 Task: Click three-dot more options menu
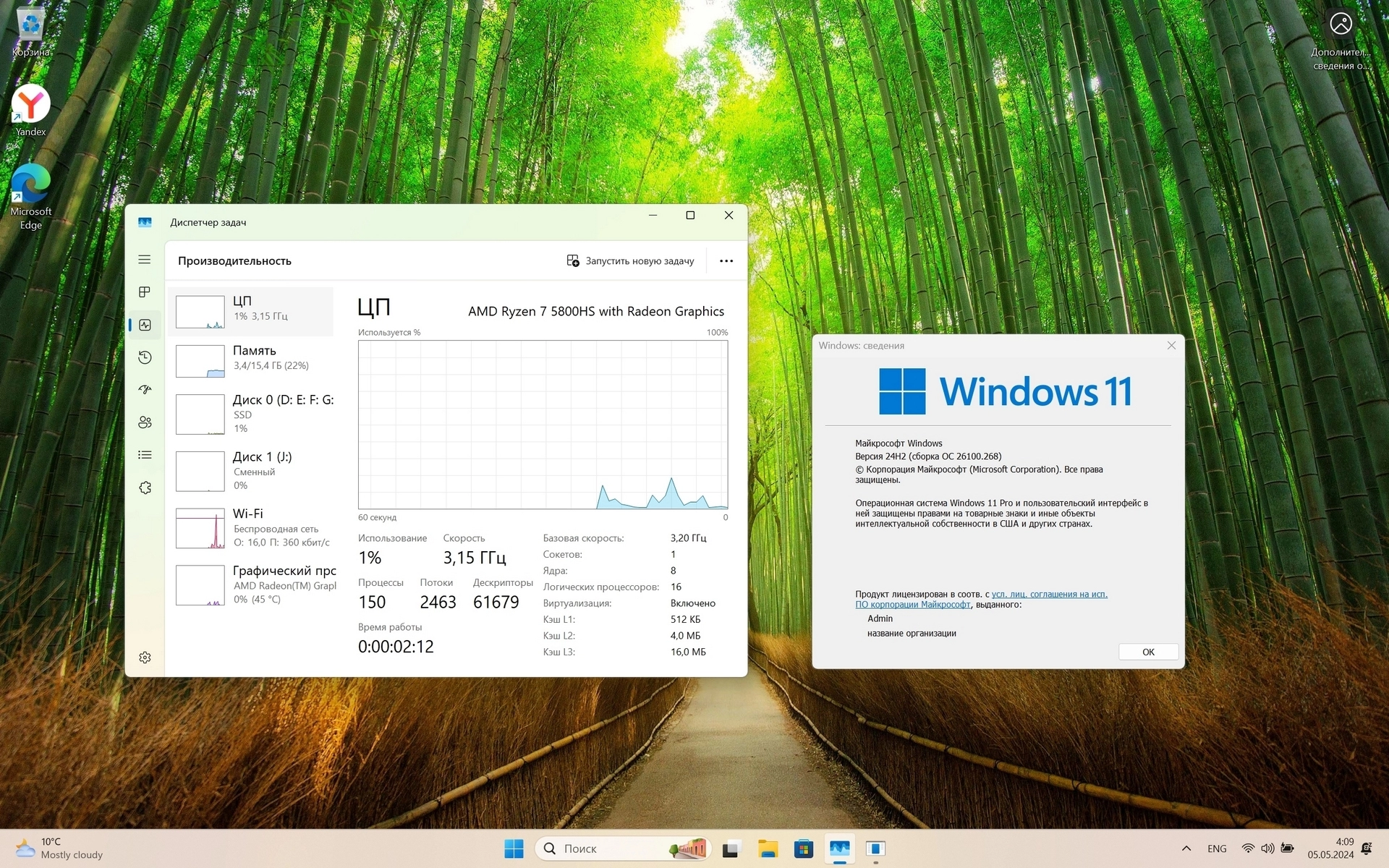click(x=726, y=261)
